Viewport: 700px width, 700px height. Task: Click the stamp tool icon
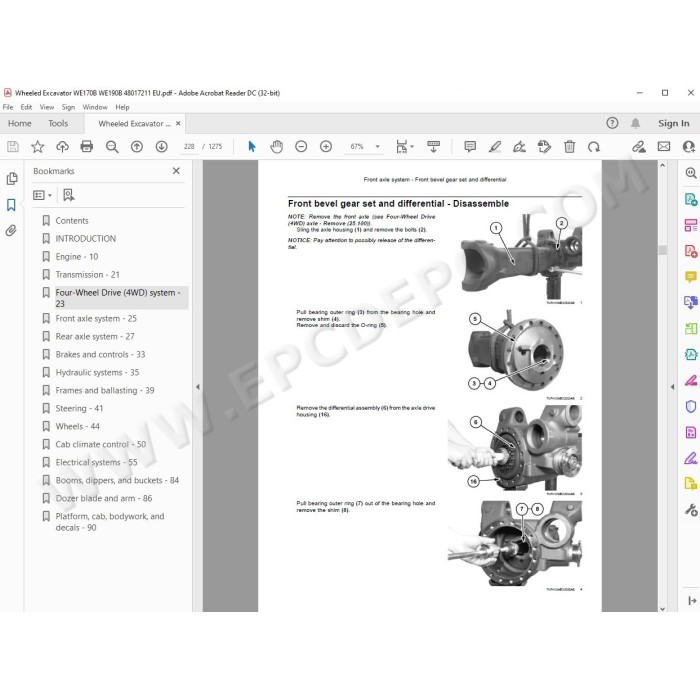(544, 146)
